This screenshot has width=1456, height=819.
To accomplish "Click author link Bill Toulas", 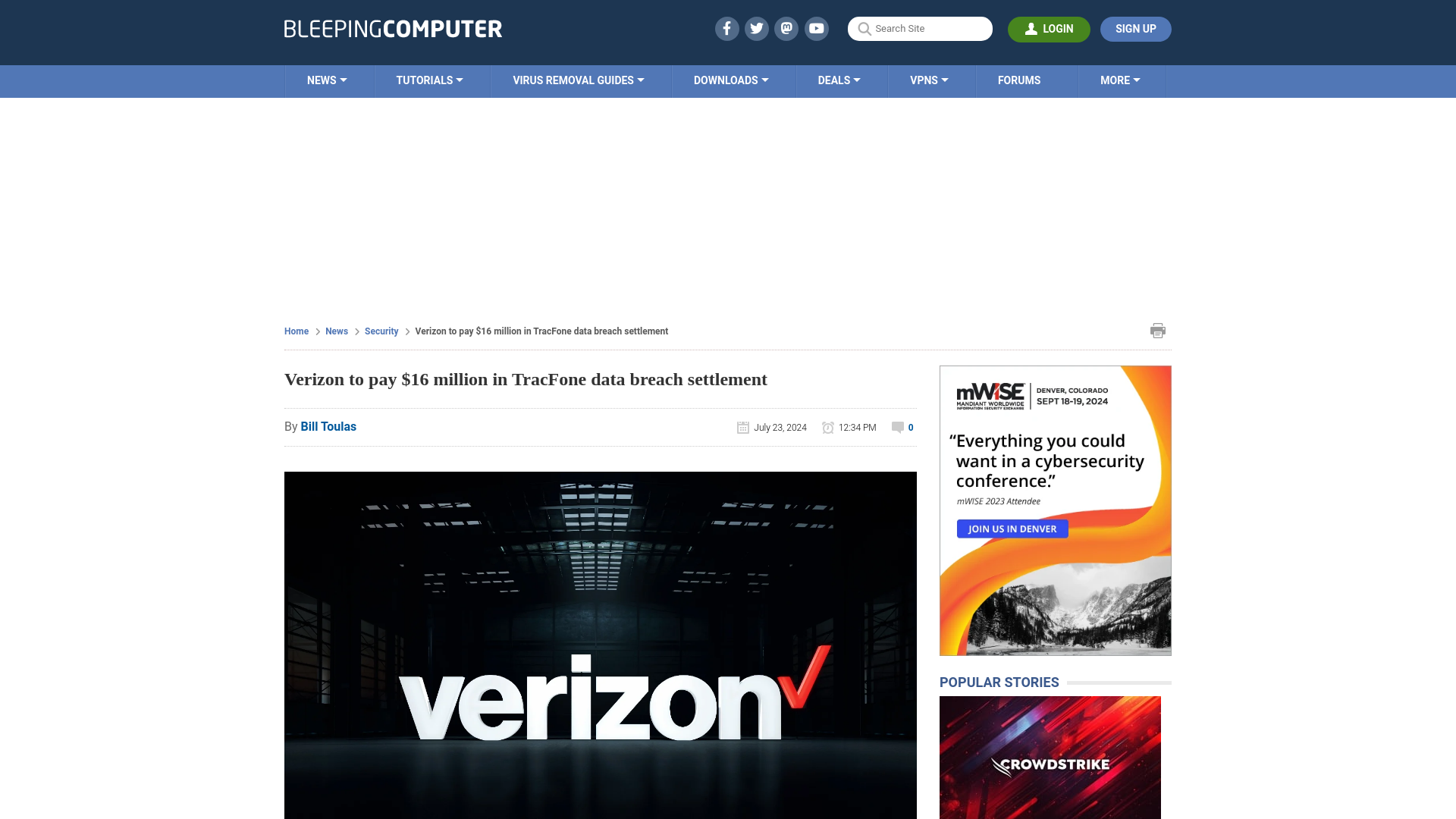I will click(328, 426).
